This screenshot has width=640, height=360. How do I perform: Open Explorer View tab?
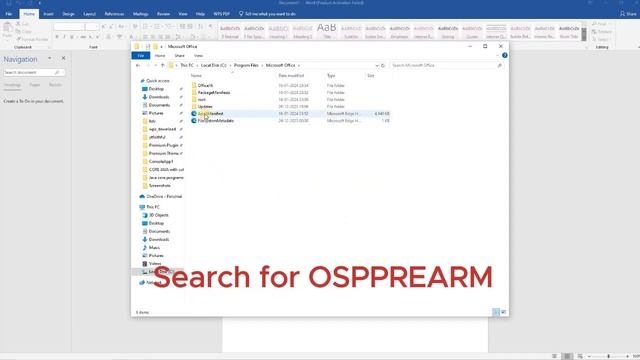tap(198, 56)
